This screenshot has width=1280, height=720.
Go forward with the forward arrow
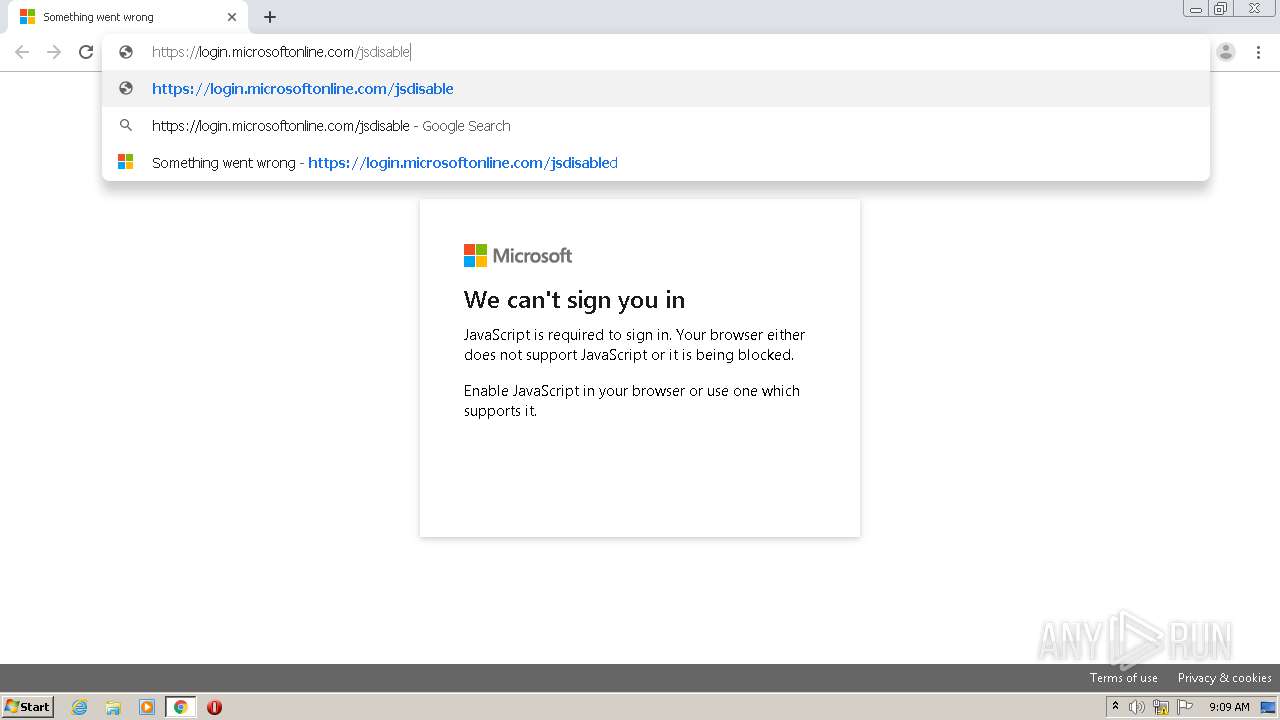tap(54, 52)
